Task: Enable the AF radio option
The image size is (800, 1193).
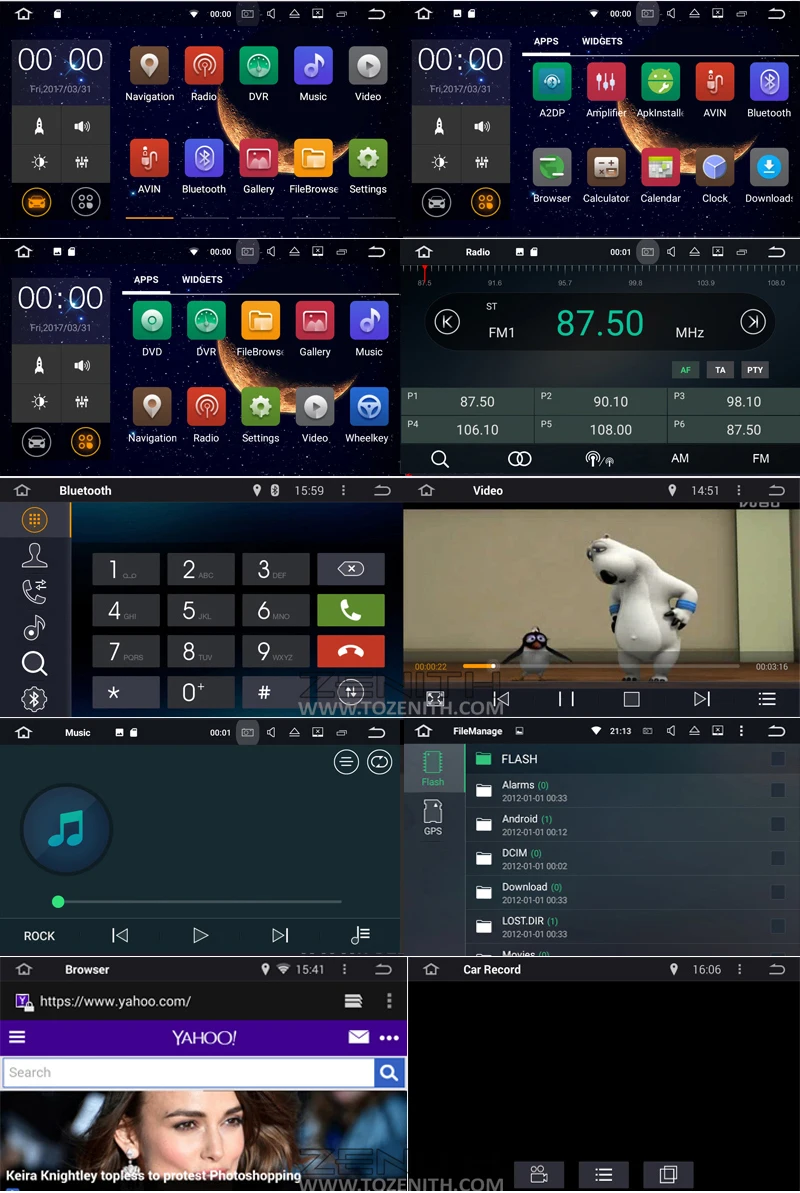Action: point(685,370)
